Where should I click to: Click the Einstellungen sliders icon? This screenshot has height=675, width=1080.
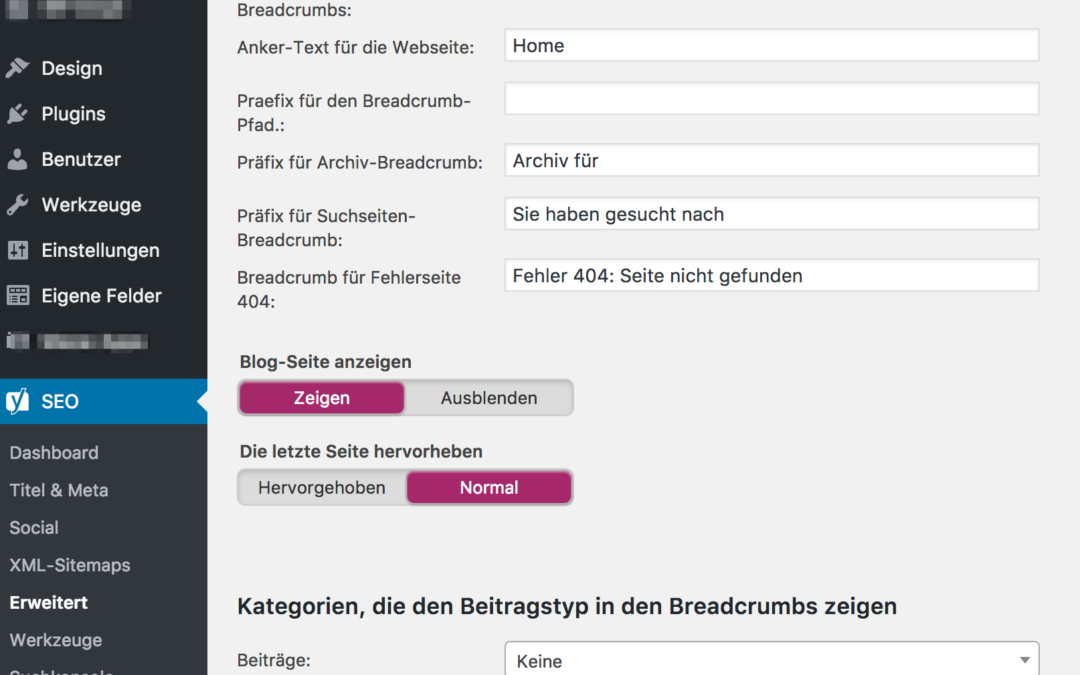(x=17, y=250)
